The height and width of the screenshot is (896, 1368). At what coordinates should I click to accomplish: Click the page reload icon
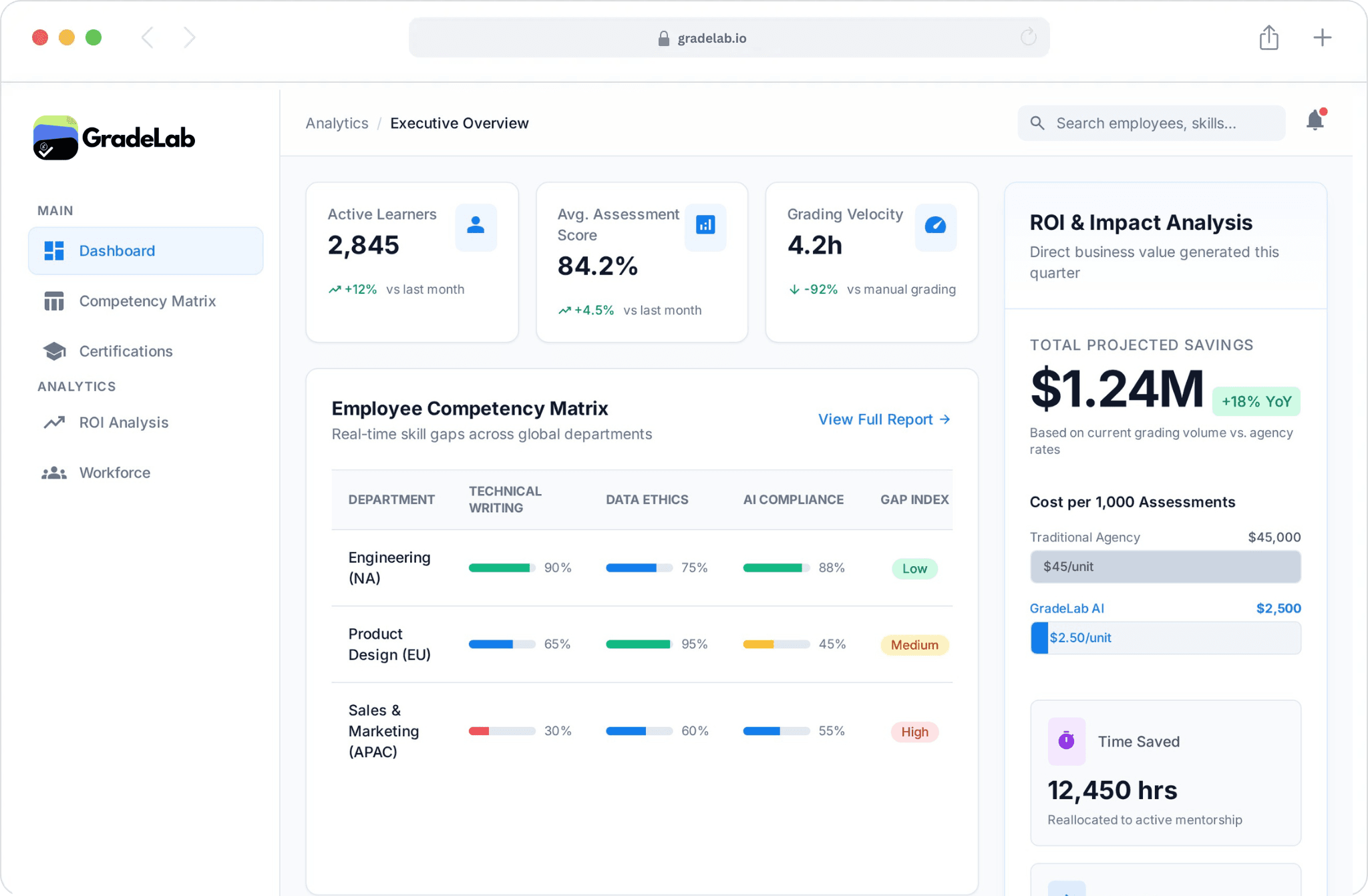point(1029,37)
